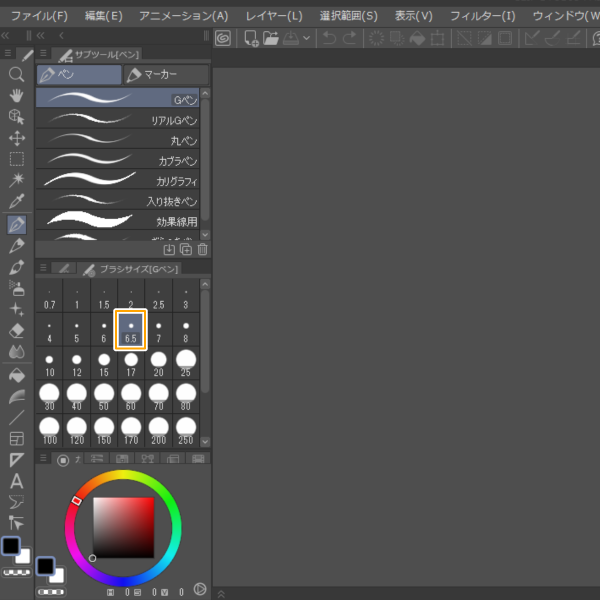600x600 pixels.
Task: Expand the save dropdown arrow
Action: pos(306,38)
